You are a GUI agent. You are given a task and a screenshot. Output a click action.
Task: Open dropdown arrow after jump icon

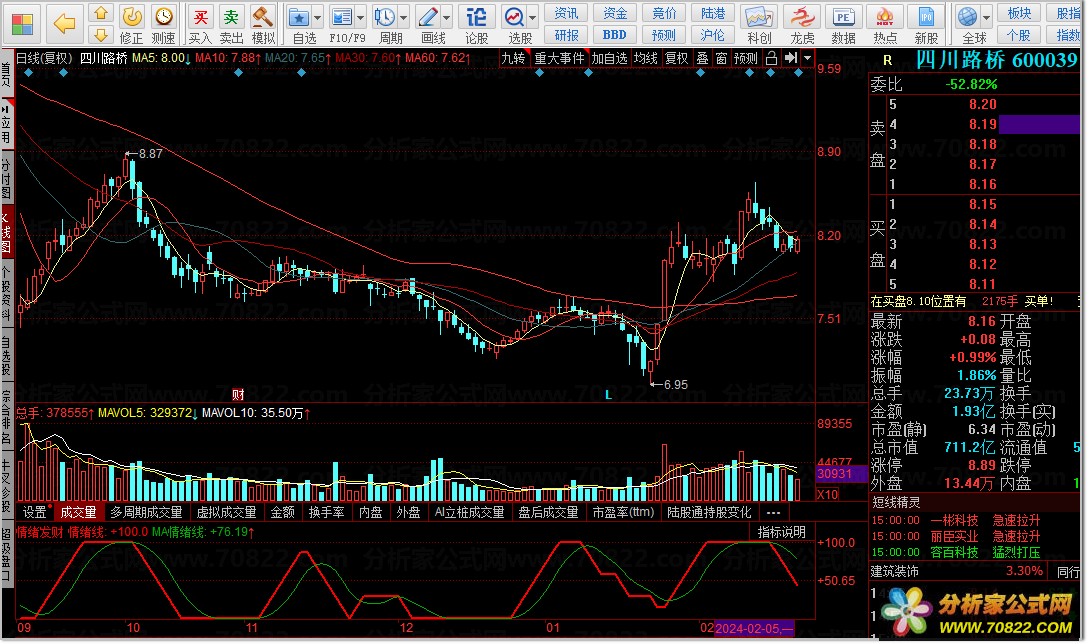[807, 59]
